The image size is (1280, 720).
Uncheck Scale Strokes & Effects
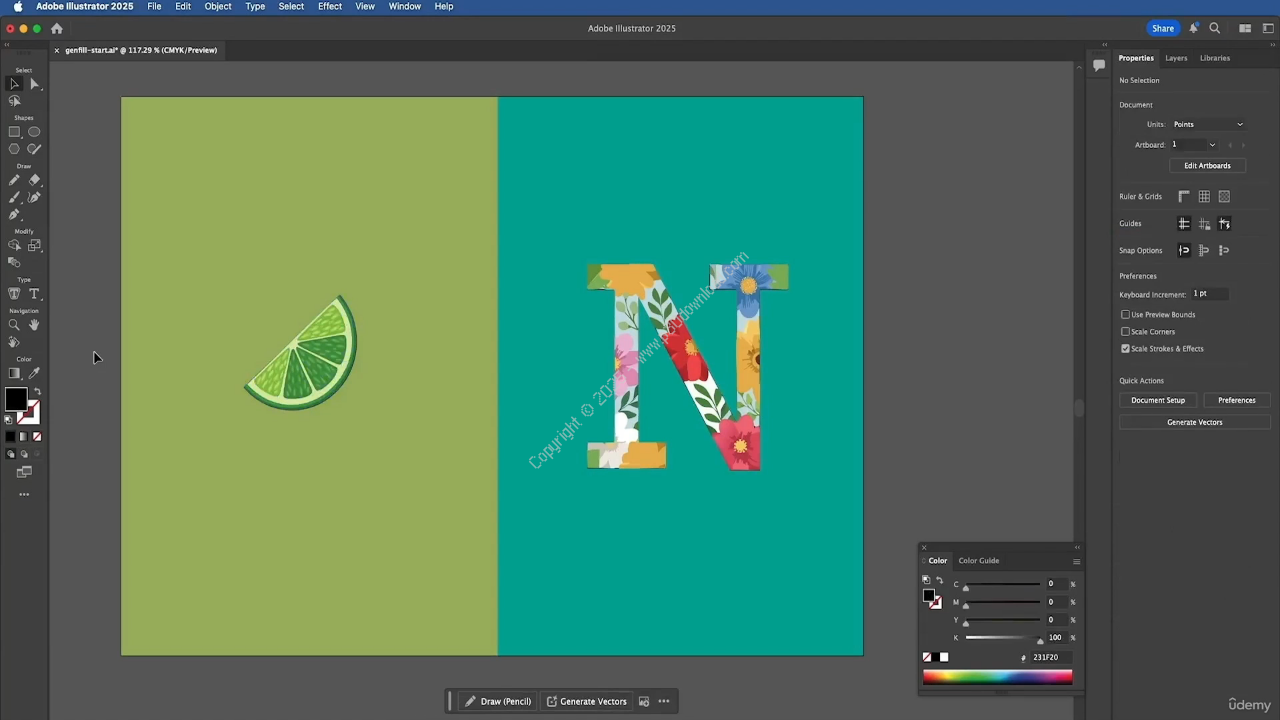click(x=1125, y=349)
